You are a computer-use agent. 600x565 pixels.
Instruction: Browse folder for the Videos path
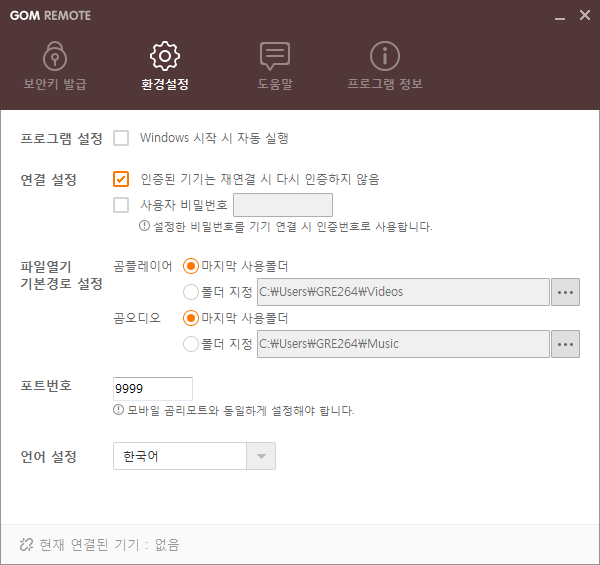click(x=565, y=292)
